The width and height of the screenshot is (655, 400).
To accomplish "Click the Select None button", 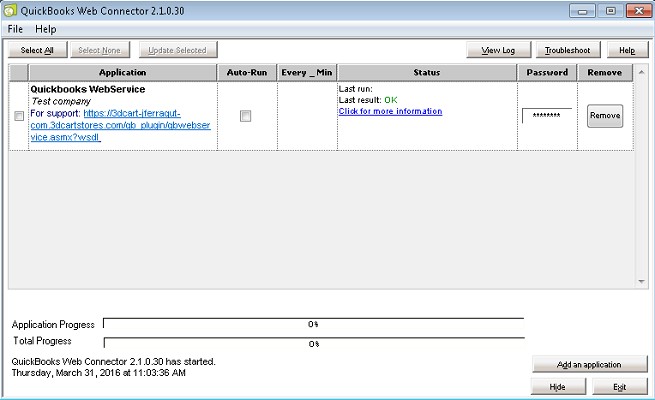I will click(99, 50).
